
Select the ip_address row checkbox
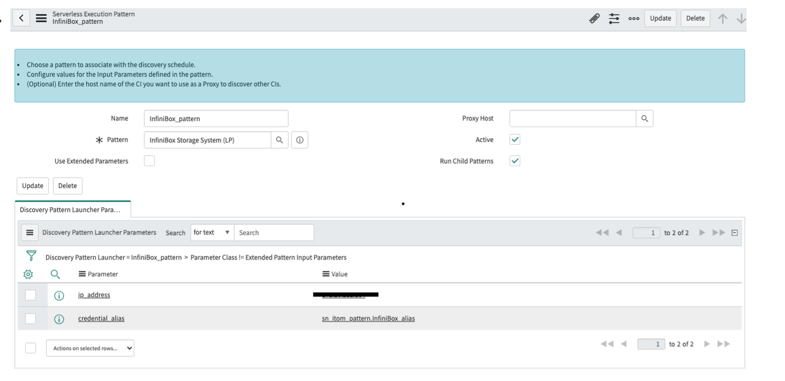pyautogui.click(x=31, y=295)
